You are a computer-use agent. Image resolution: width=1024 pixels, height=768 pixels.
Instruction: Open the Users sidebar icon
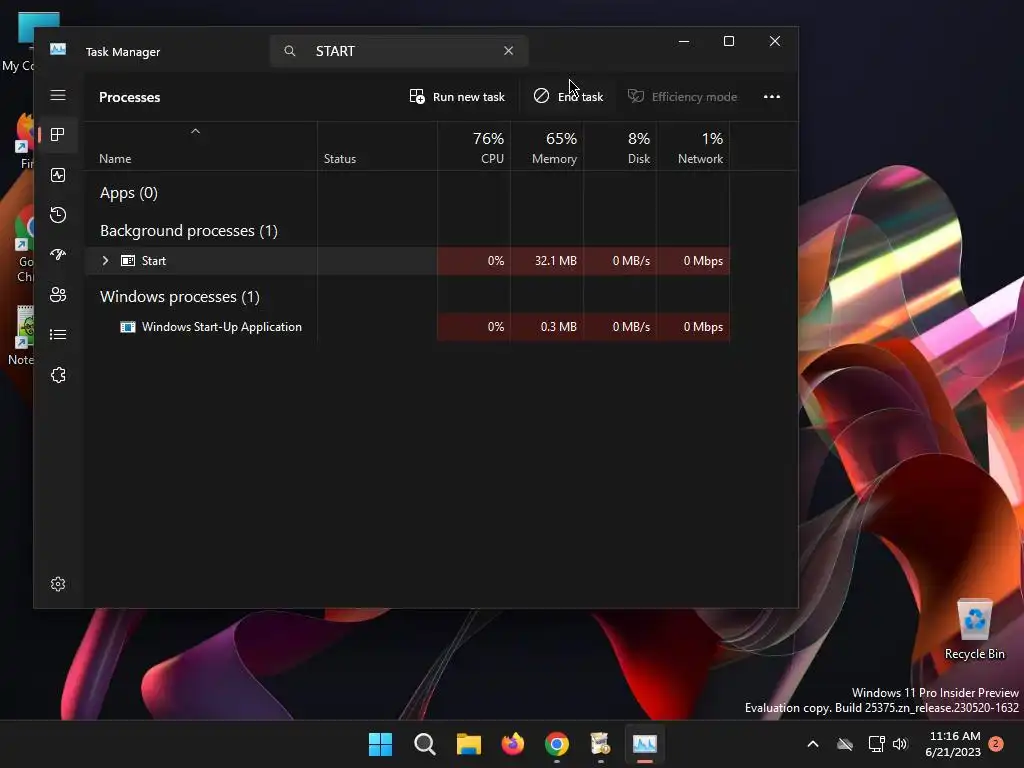(57, 295)
